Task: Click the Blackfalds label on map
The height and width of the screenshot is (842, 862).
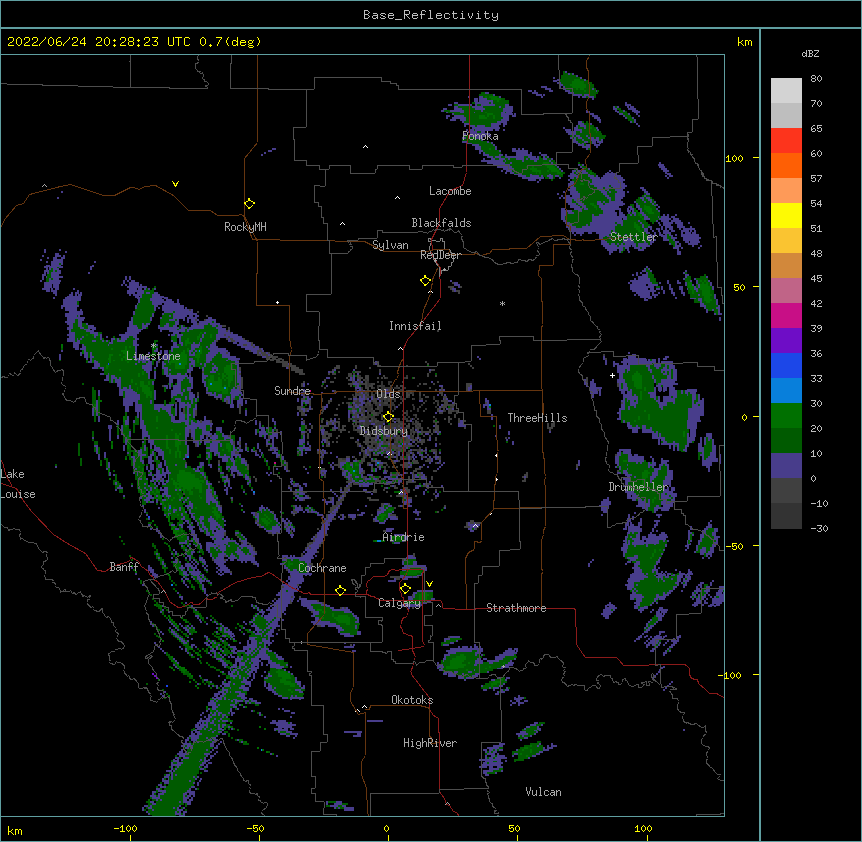Action: point(441,223)
